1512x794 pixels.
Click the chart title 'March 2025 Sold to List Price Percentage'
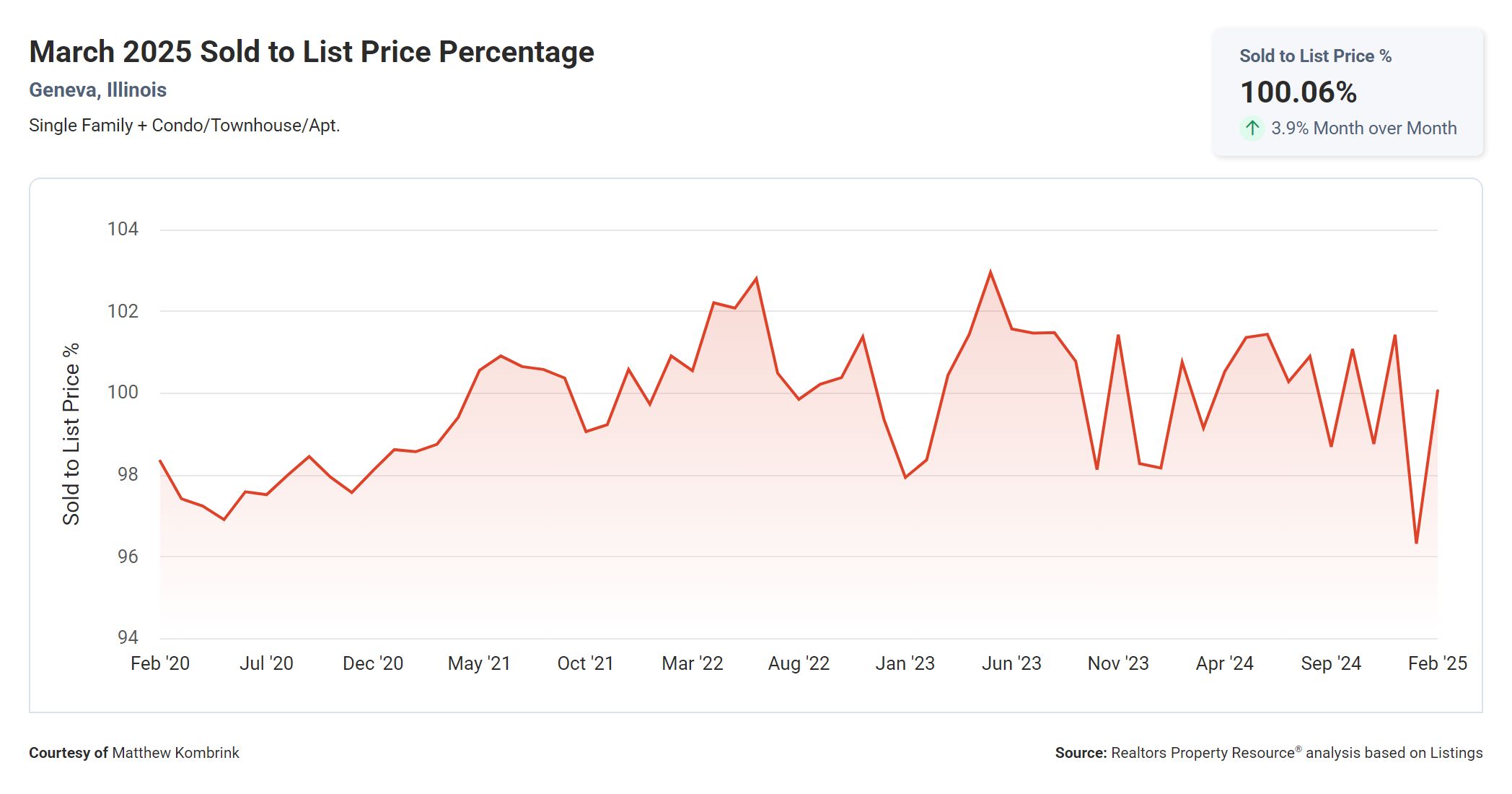tap(311, 52)
